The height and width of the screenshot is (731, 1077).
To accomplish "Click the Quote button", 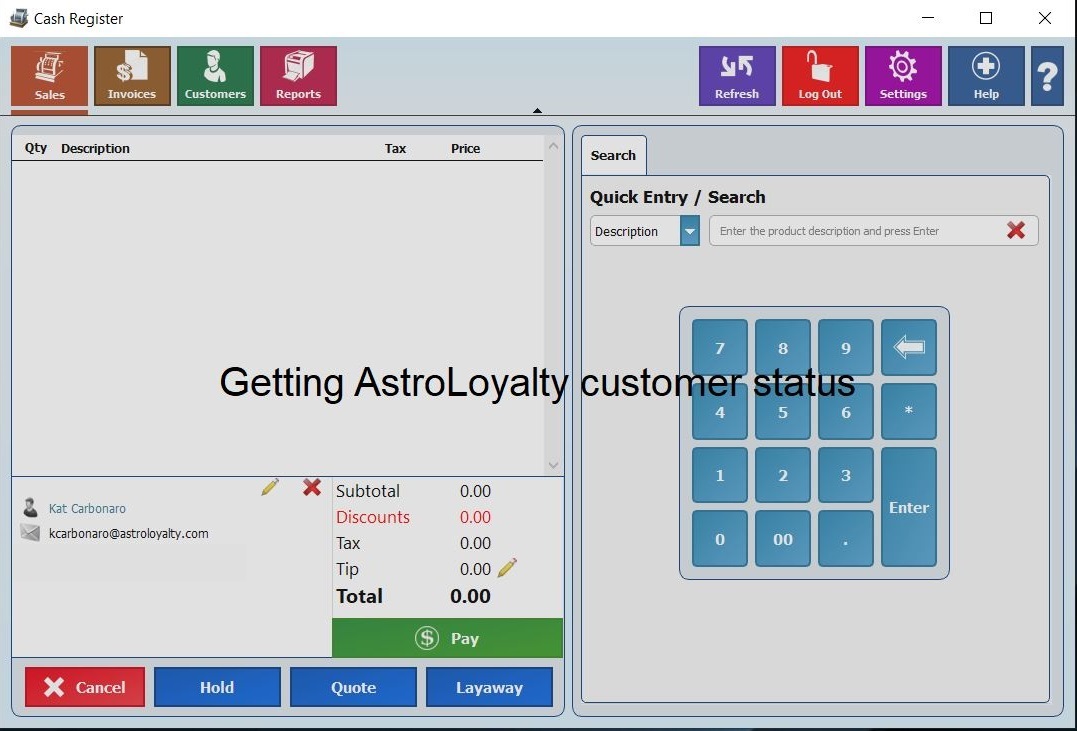I will 353,687.
